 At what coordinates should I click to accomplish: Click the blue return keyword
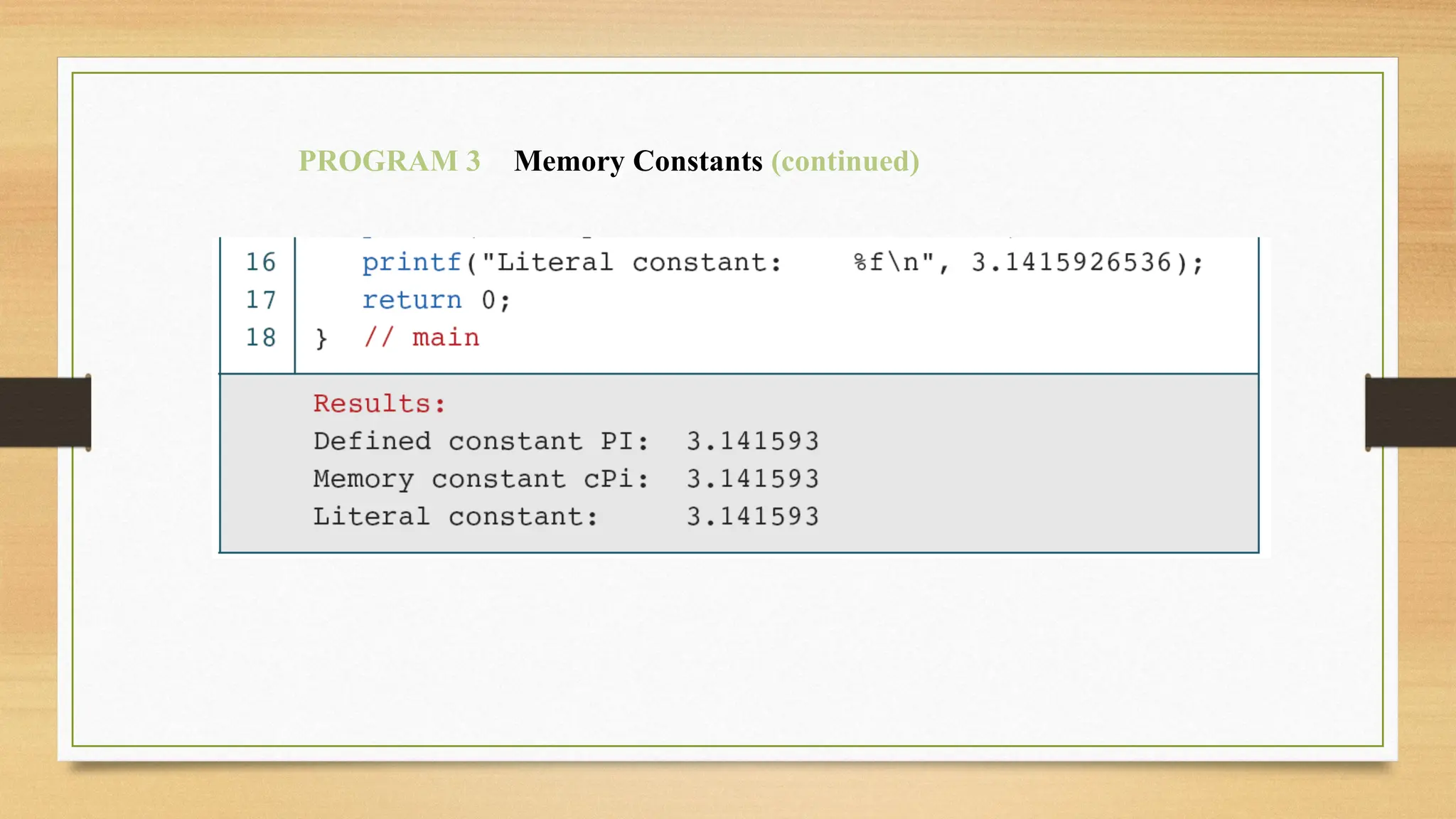tap(412, 300)
